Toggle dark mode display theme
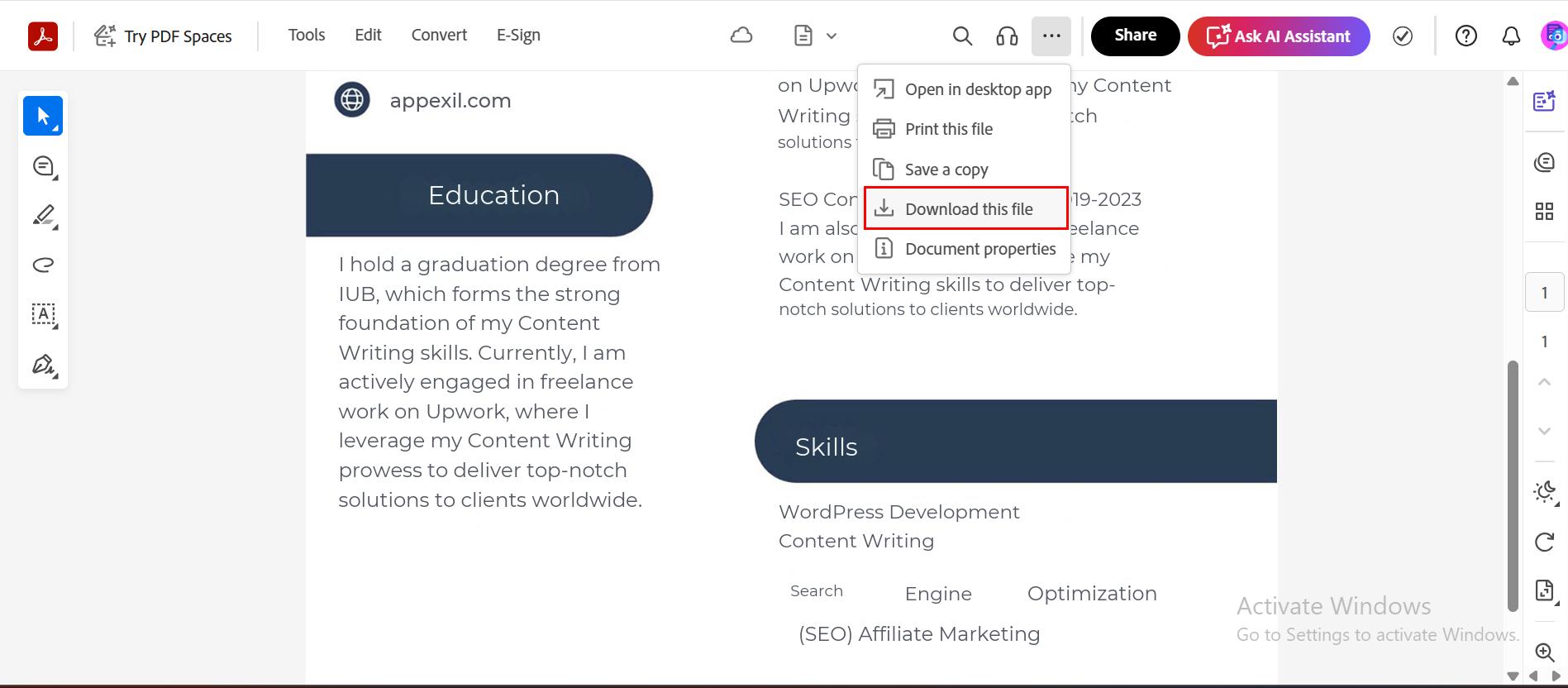The height and width of the screenshot is (688, 1568). point(1544,492)
